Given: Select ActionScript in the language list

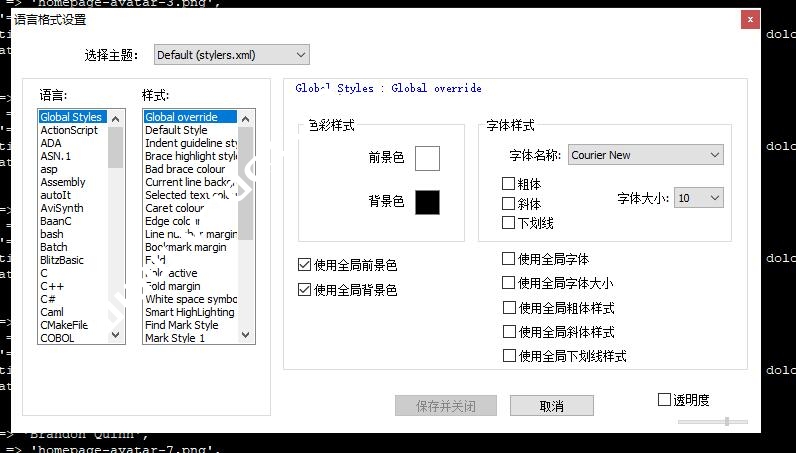Looking at the screenshot, I should click(69, 130).
